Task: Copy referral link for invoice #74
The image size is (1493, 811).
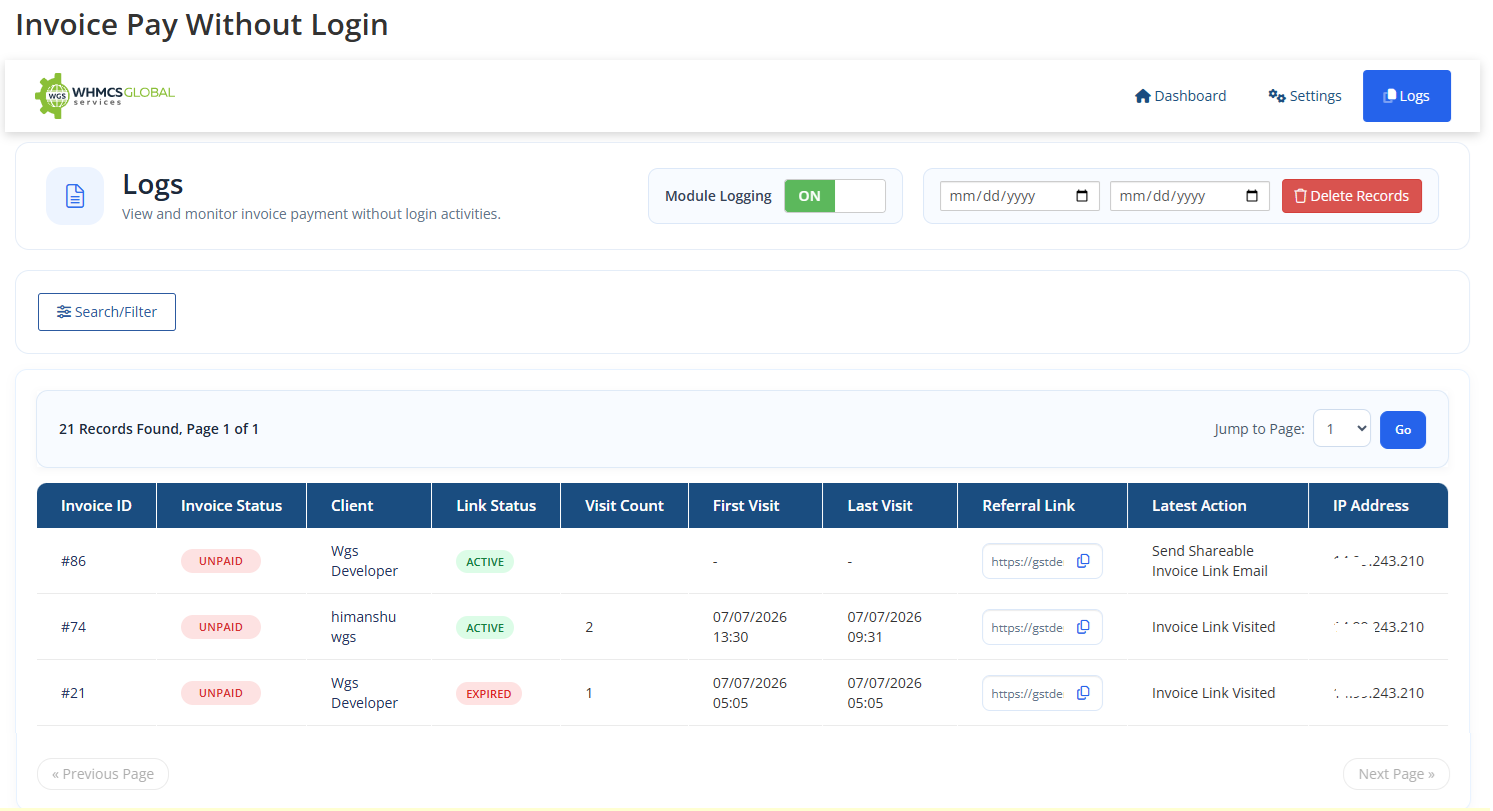Action: click(1083, 627)
